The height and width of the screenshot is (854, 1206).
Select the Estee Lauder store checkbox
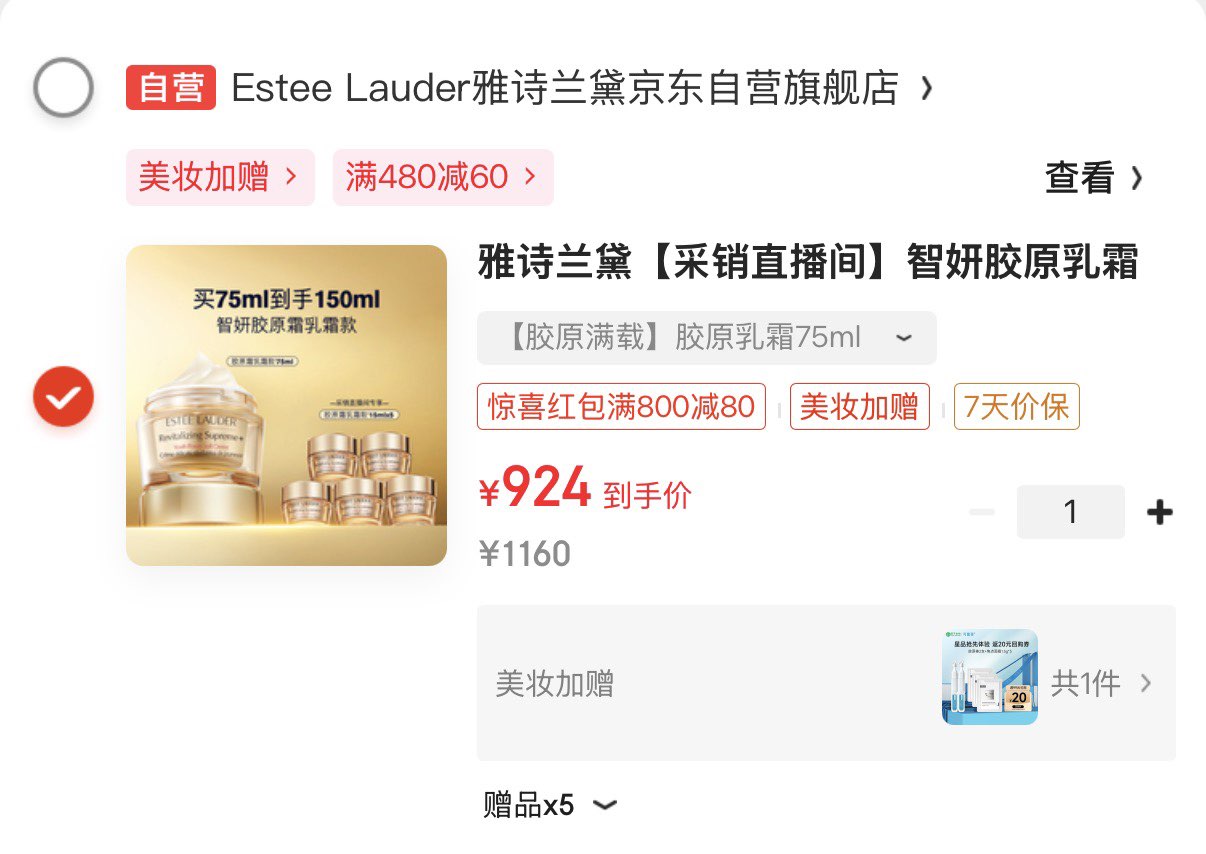coord(63,88)
